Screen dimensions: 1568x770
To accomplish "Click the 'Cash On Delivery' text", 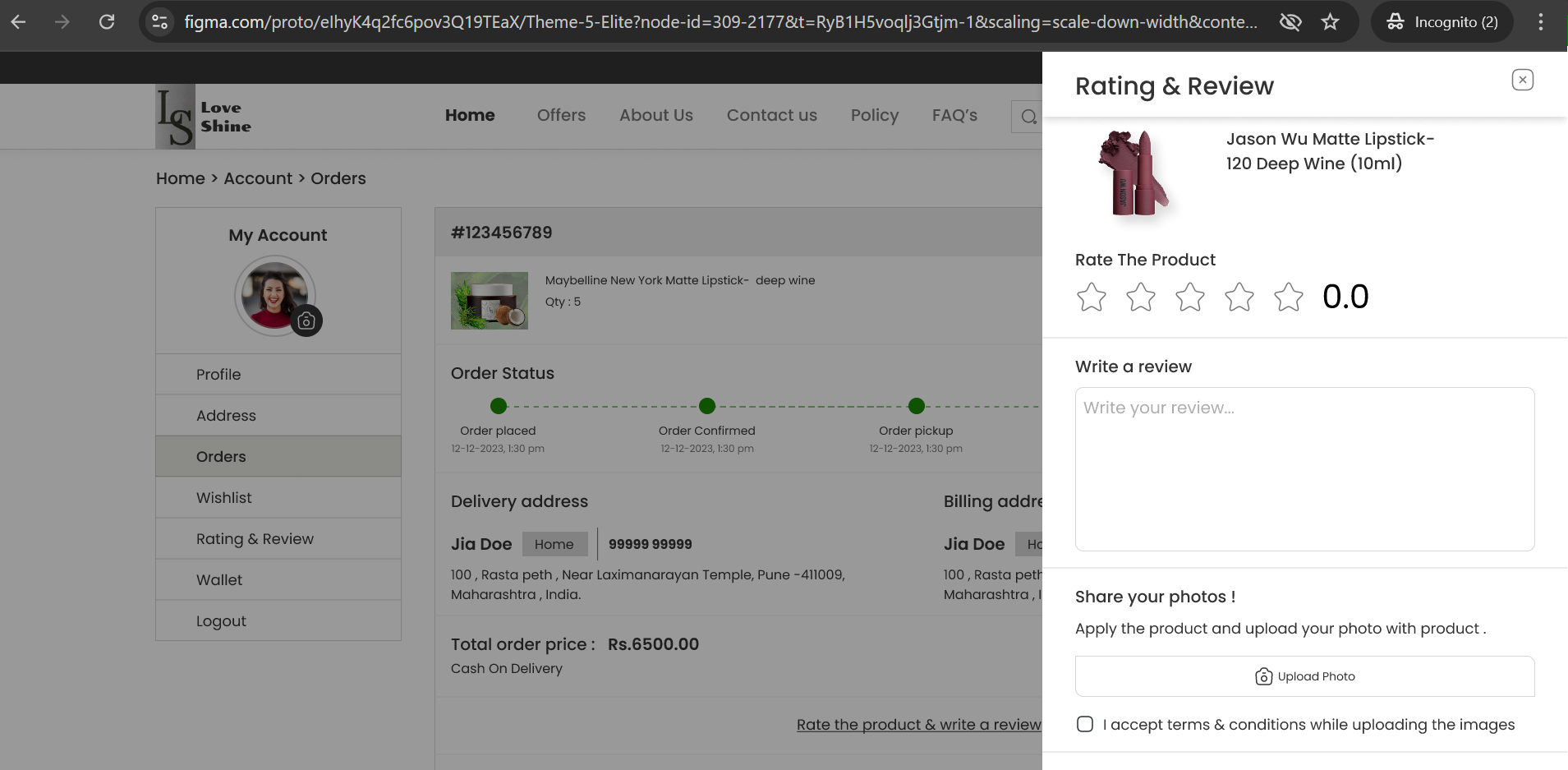I will pyautogui.click(x=507, y=669).
